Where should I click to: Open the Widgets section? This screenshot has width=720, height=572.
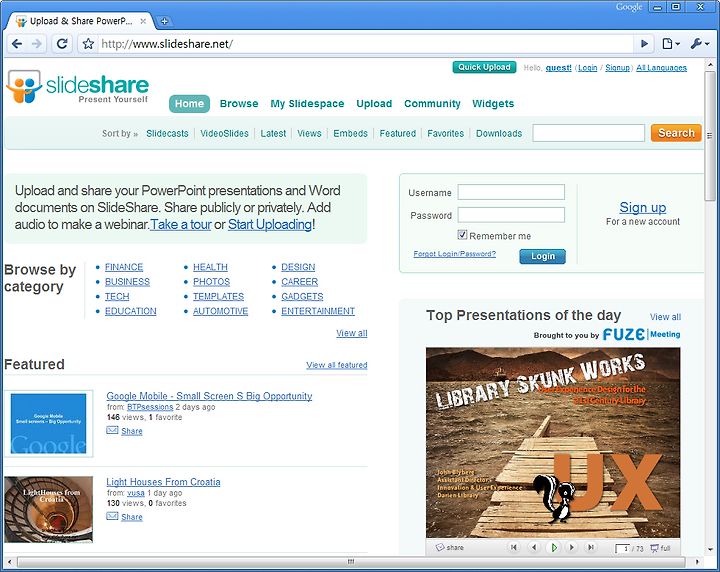coord(493,104)
